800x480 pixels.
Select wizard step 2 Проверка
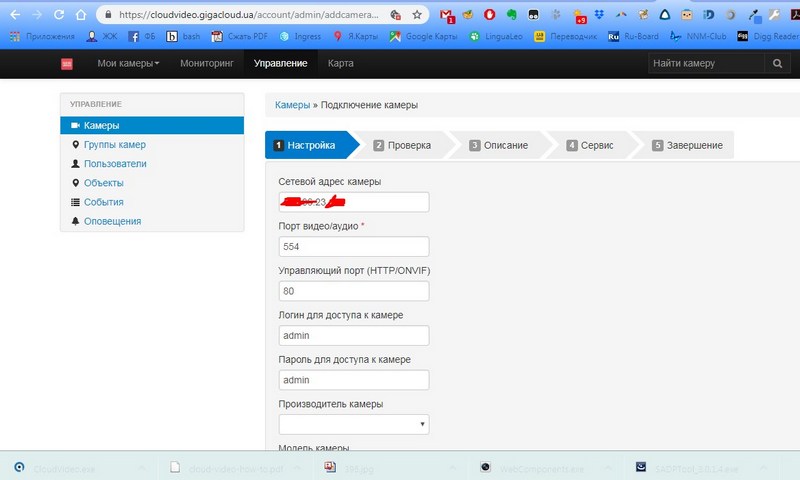pos(405,145)
